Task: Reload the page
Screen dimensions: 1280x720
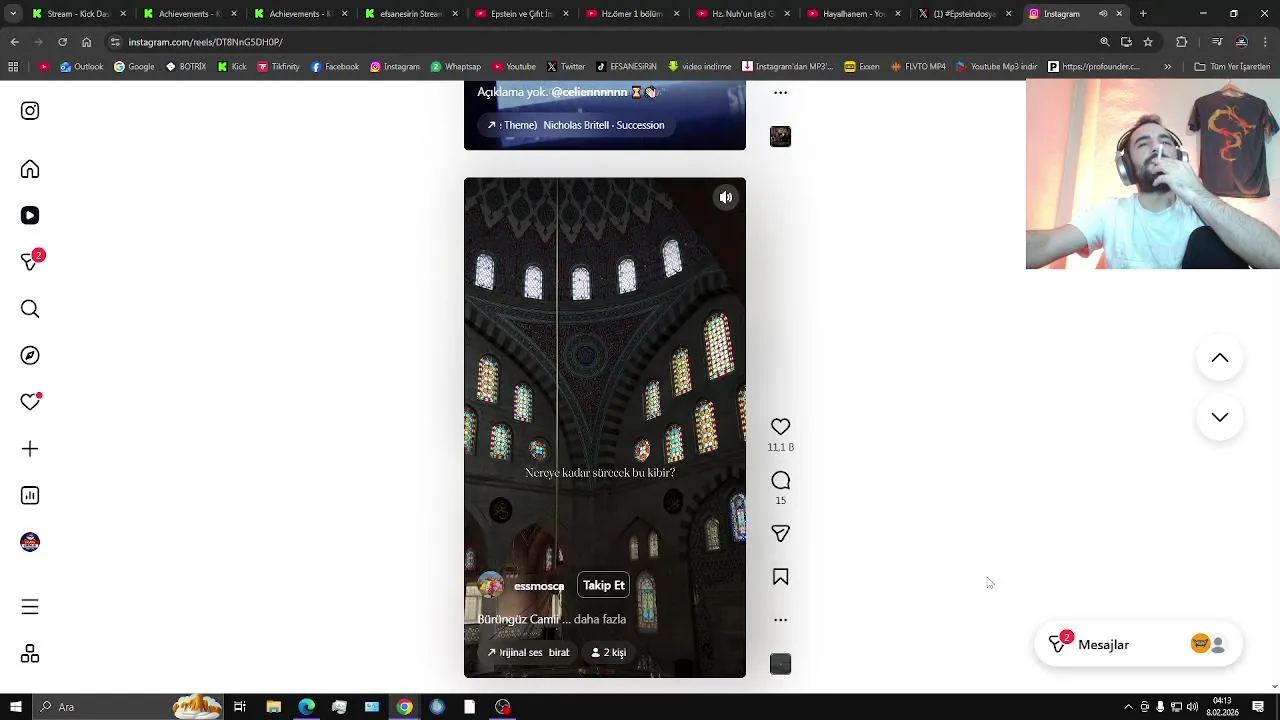Action: point(62,42)
